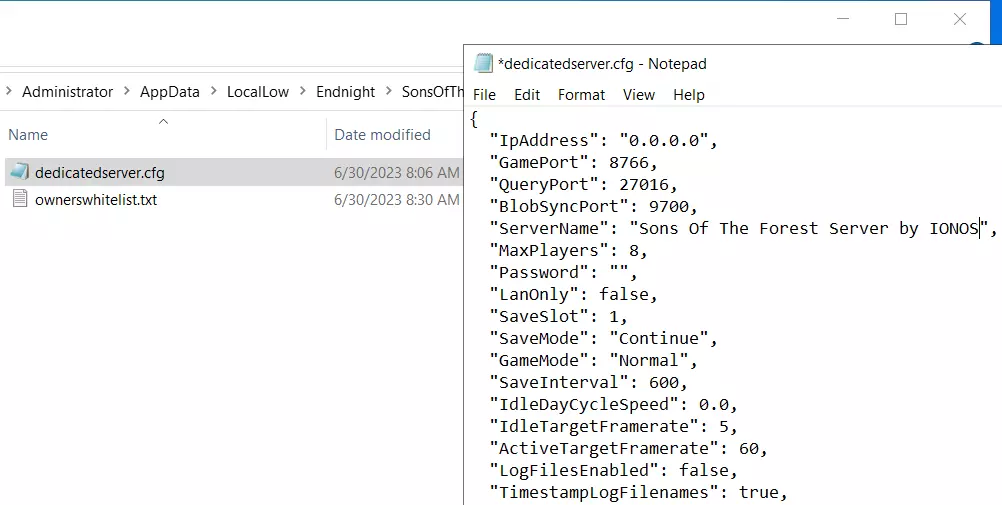Click the dedicatedserver.cfg file icon
Image resolution: width=1002 pixels, height=505 pixels.
point(20,173)
